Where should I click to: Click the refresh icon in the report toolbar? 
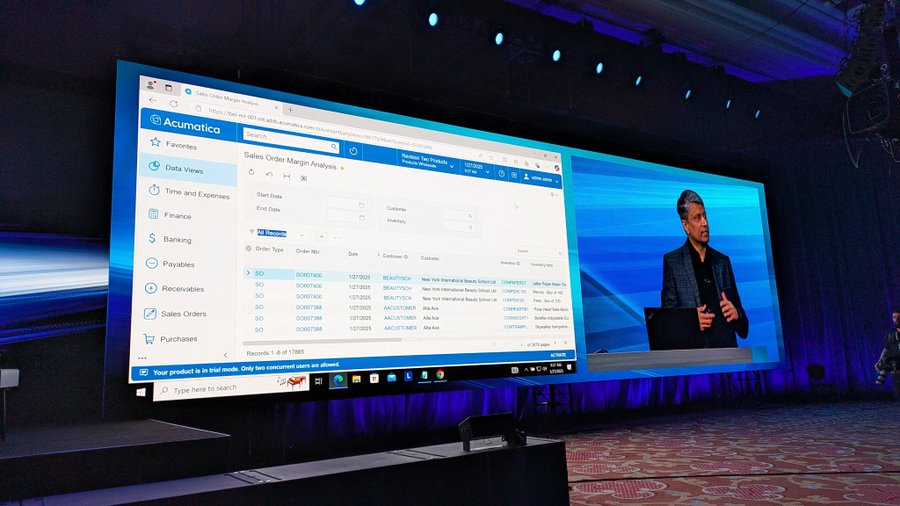(251, 172)
